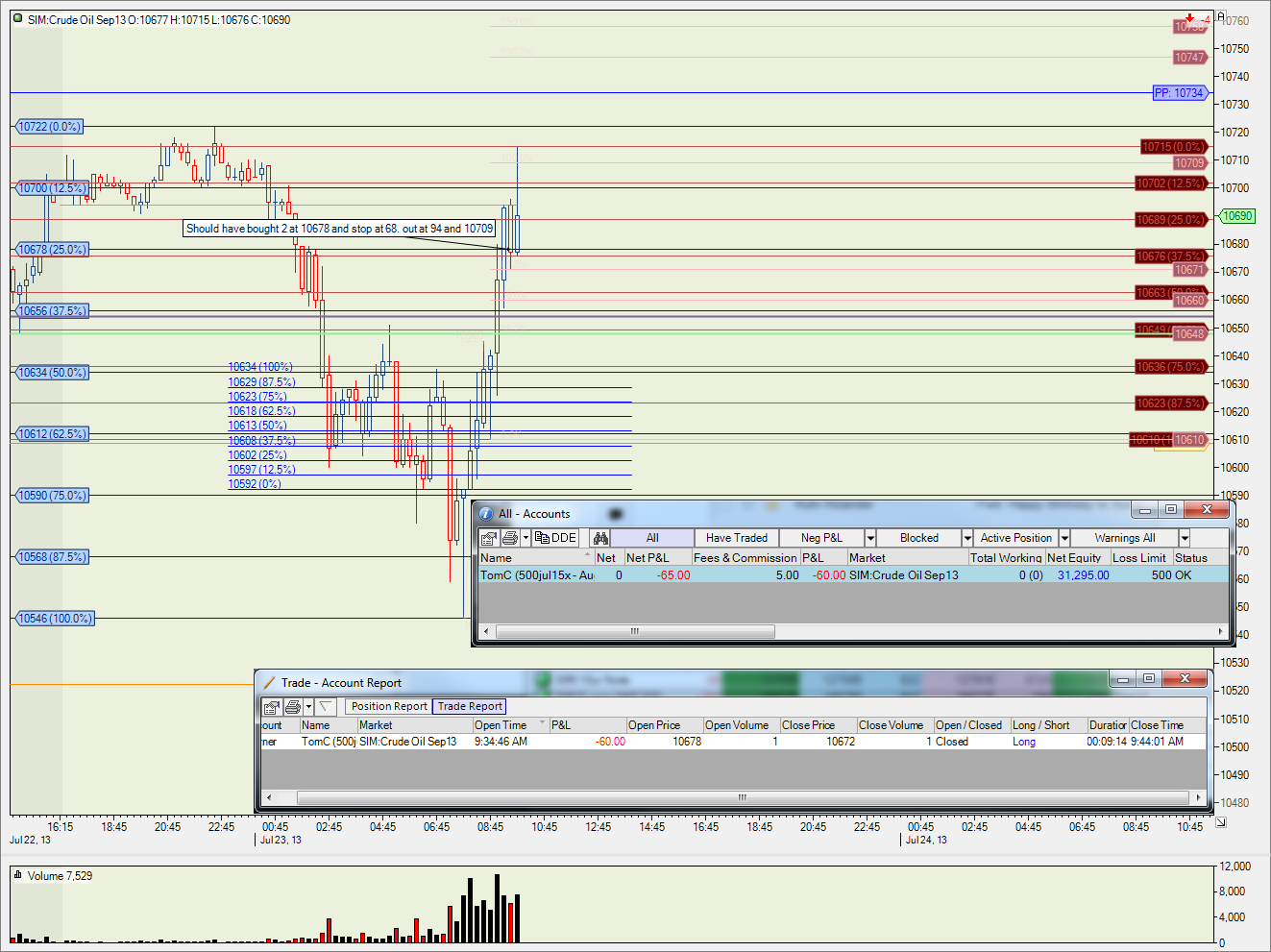Minimize the Trade - Account Report window
1271x952 pixels.
pos(1123,678)
